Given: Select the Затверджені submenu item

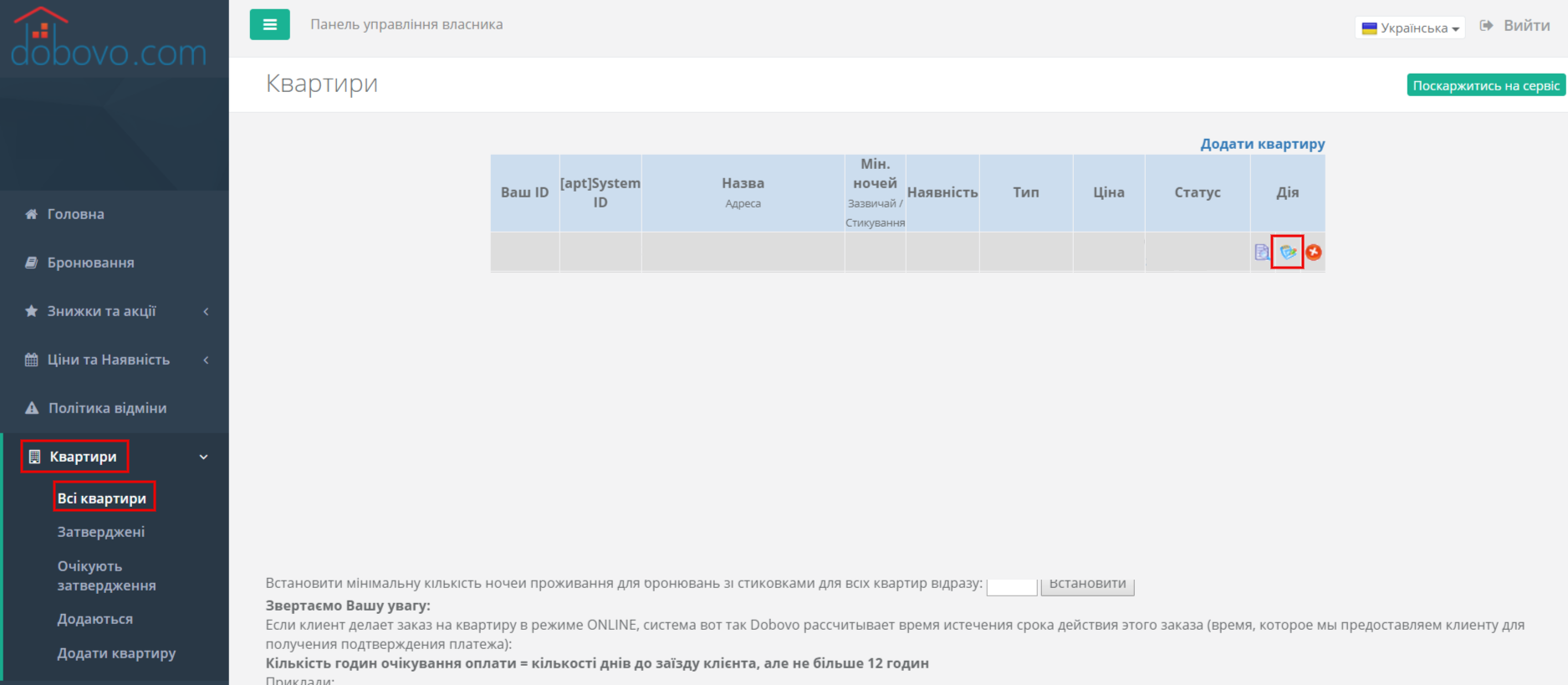Looking at the screenshot, I should pos(101,532).
